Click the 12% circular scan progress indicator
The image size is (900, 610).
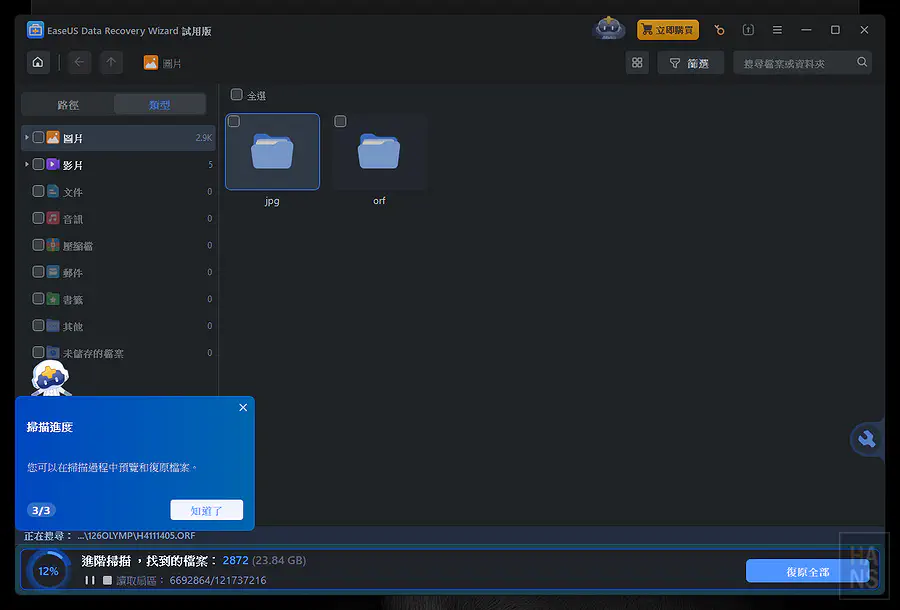[x=48, y=571]
